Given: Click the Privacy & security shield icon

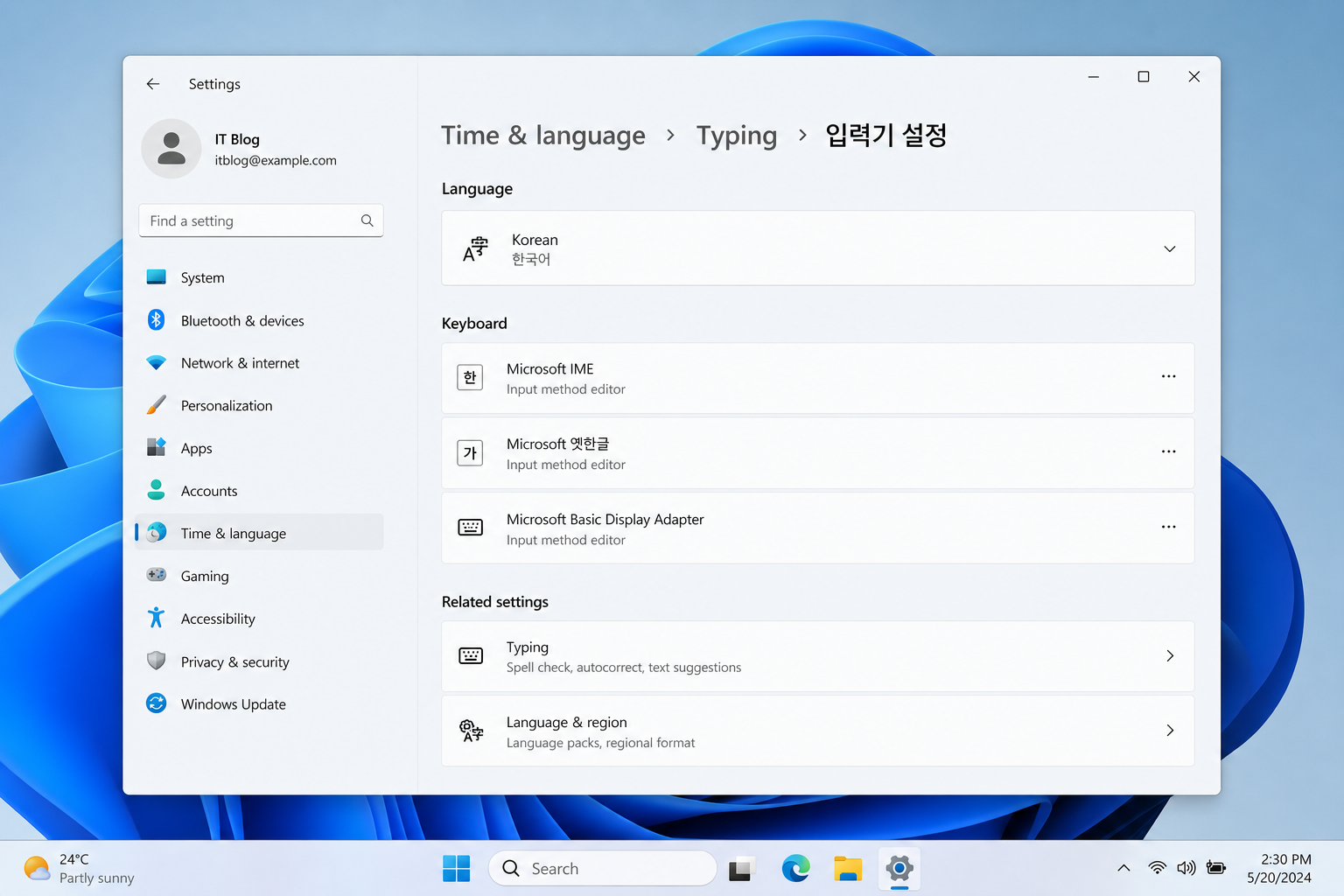Looking at the screenshot, I should click(x=157, y=661).
